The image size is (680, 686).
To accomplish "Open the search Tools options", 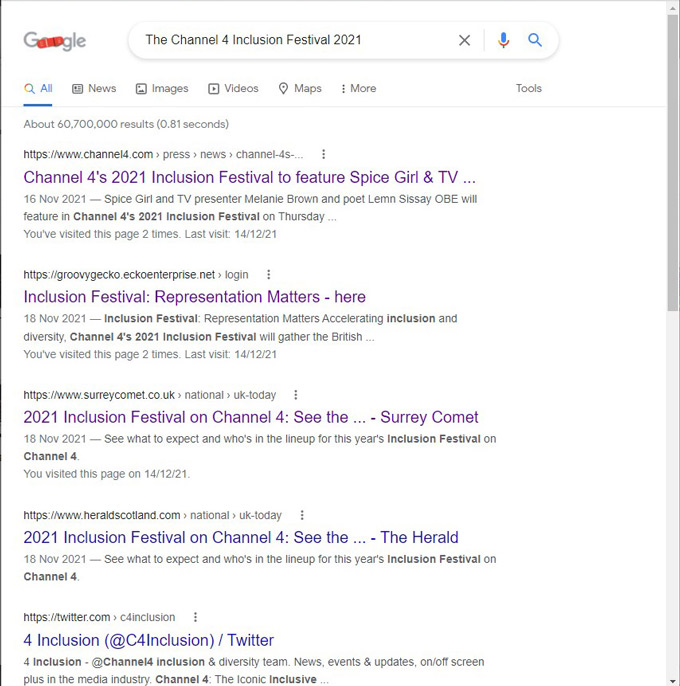I will tap(529, 88).
